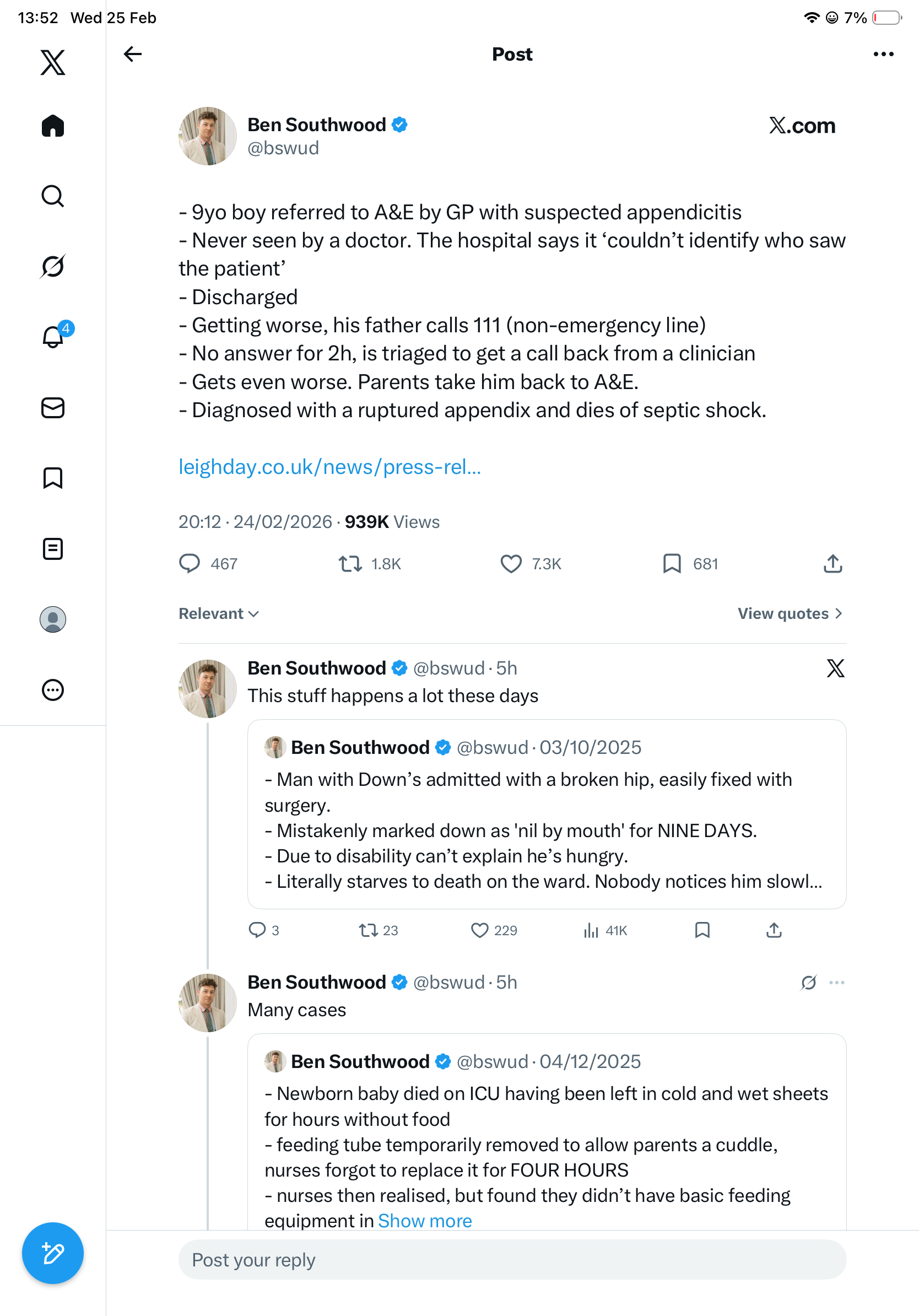Open three-dot menu at top of Post
Screen dimensions: 919x1316
pyautogui.click(x=883, y=54)
